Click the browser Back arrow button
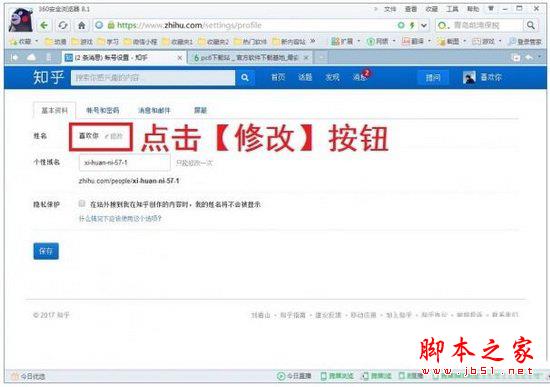550x387 pixels. click(x=44, y=25)
